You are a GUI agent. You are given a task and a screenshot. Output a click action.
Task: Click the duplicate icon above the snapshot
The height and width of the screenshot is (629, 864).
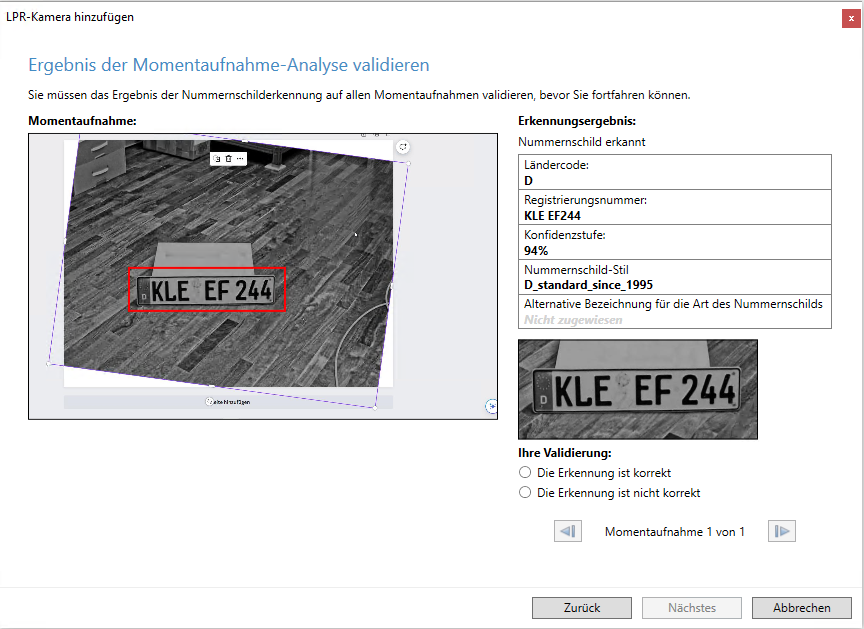(218, 159)
